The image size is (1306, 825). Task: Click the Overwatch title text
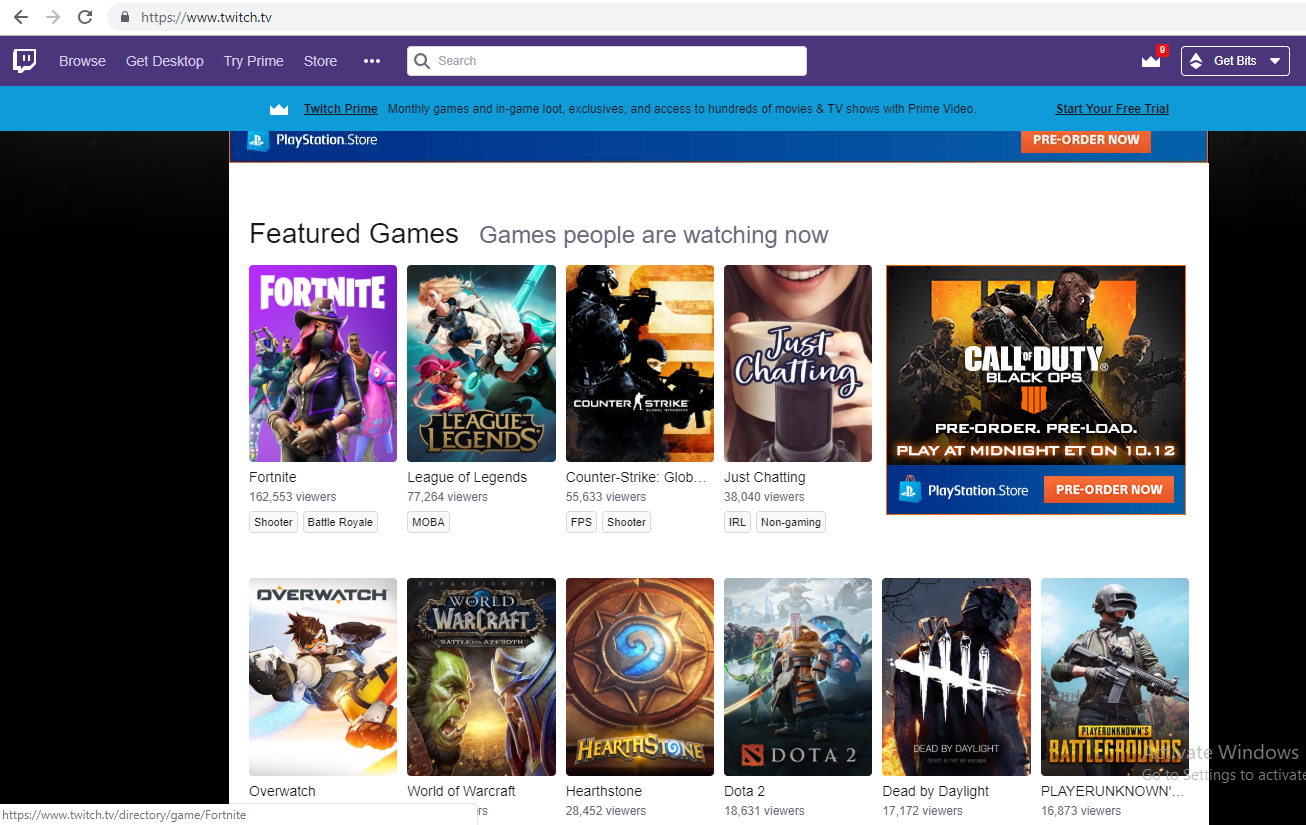282,791
